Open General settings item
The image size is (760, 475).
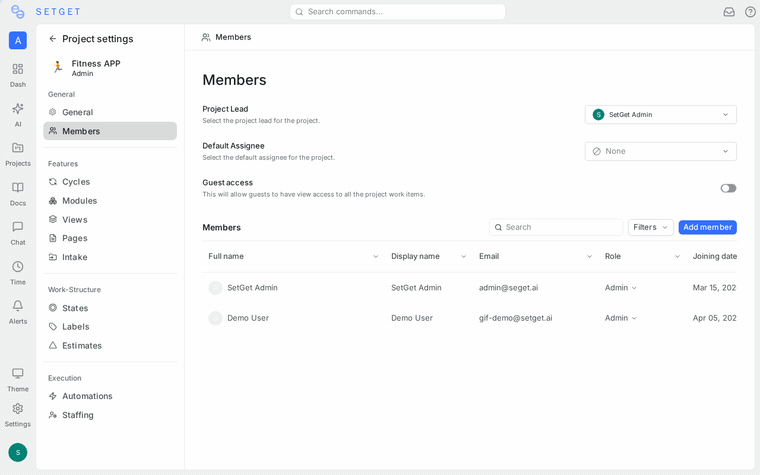tap(110, 112)
